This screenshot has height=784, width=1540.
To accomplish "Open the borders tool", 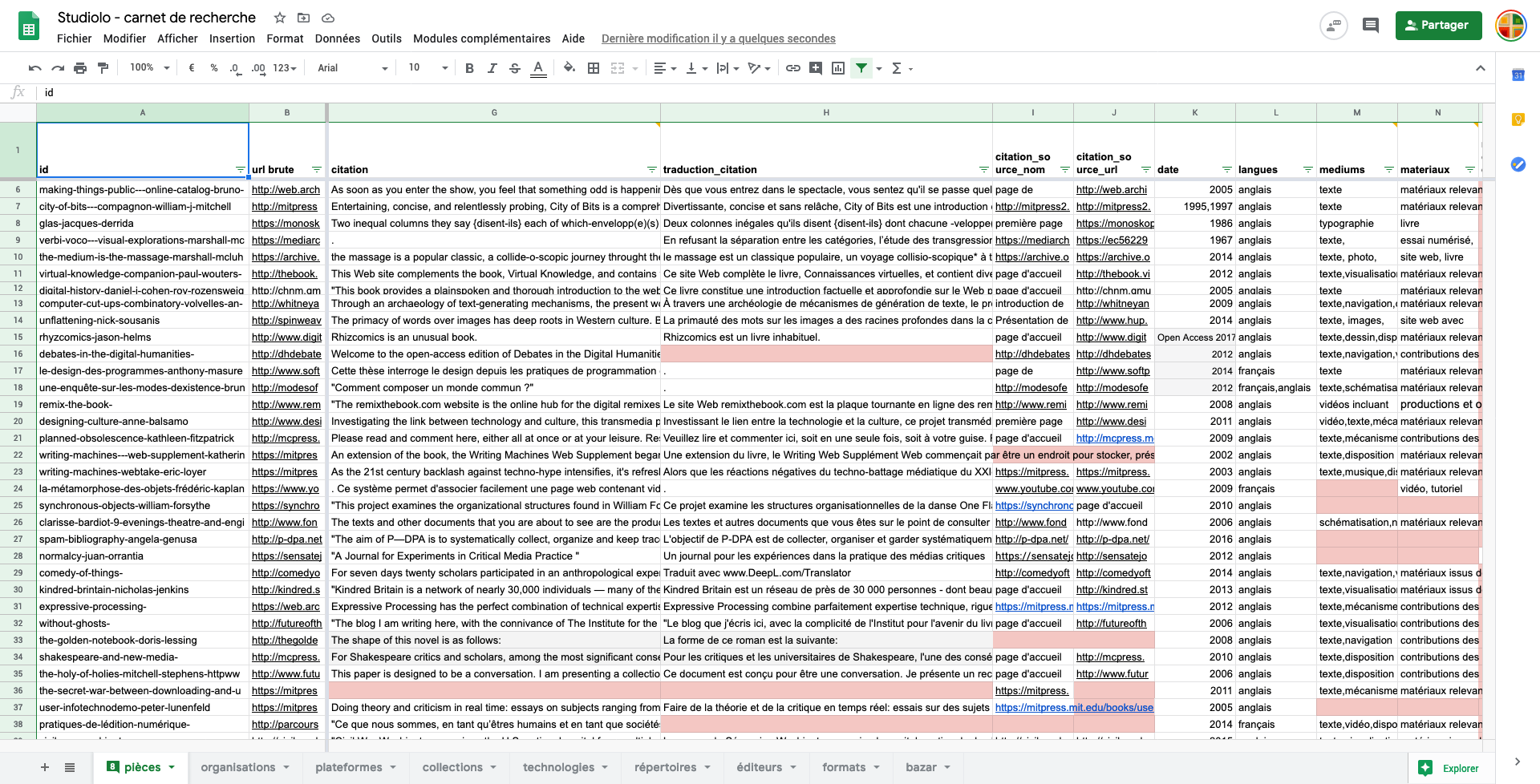I will (x=594, y=68).
